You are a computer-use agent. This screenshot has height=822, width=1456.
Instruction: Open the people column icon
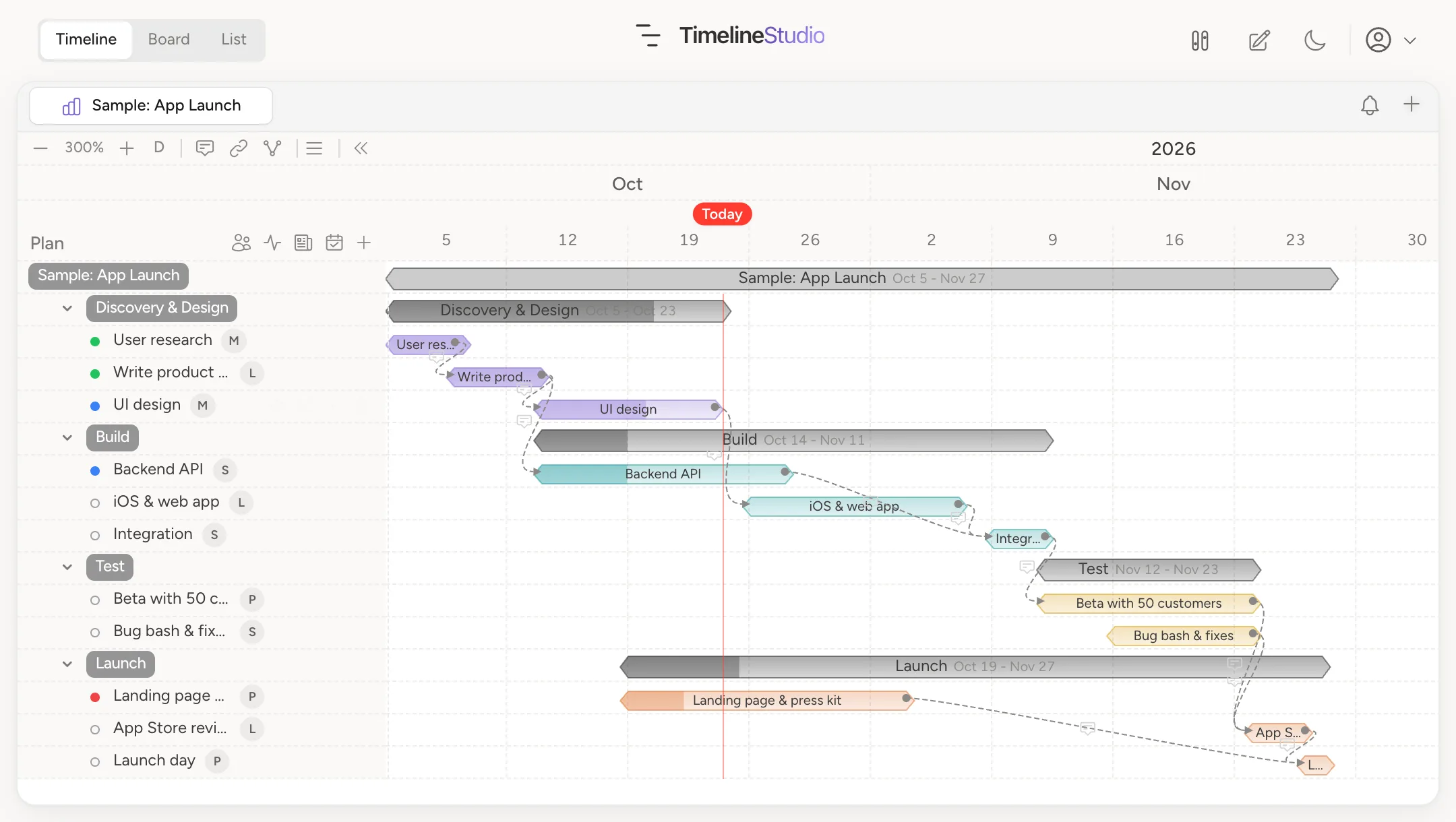[x=241, y=243]
